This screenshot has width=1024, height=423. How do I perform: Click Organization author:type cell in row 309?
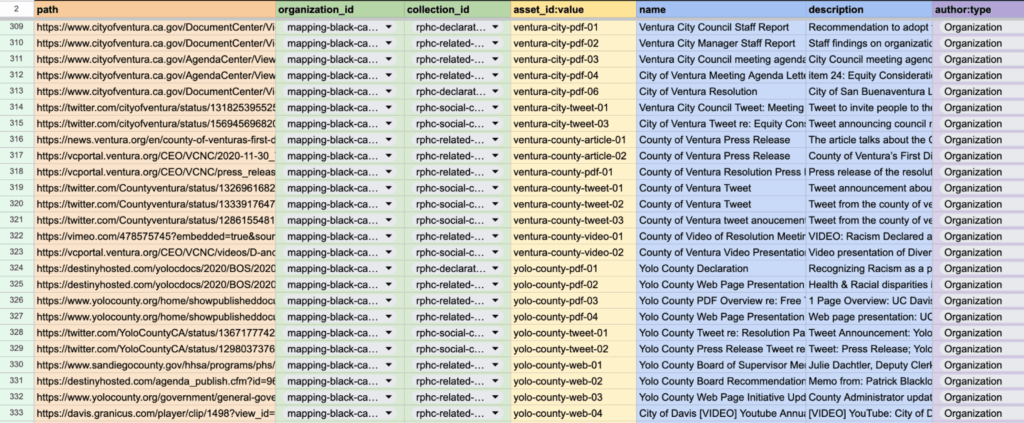tap(978, 27)
